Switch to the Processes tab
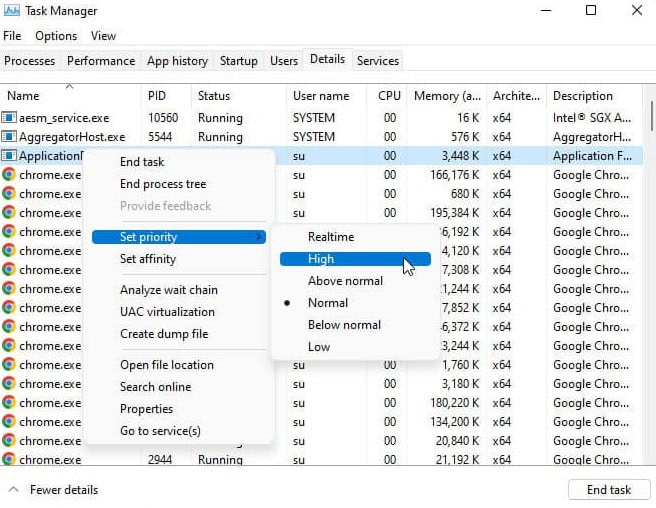 29,61
